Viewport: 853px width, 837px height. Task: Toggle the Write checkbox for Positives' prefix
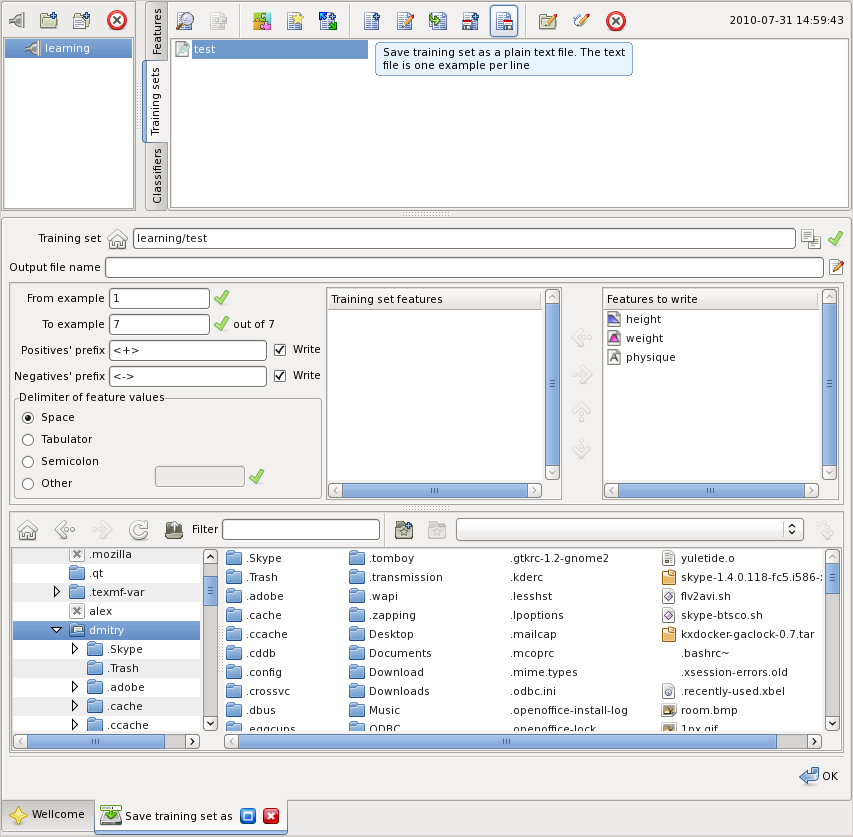pyautogui.click(x=280, y=350)
